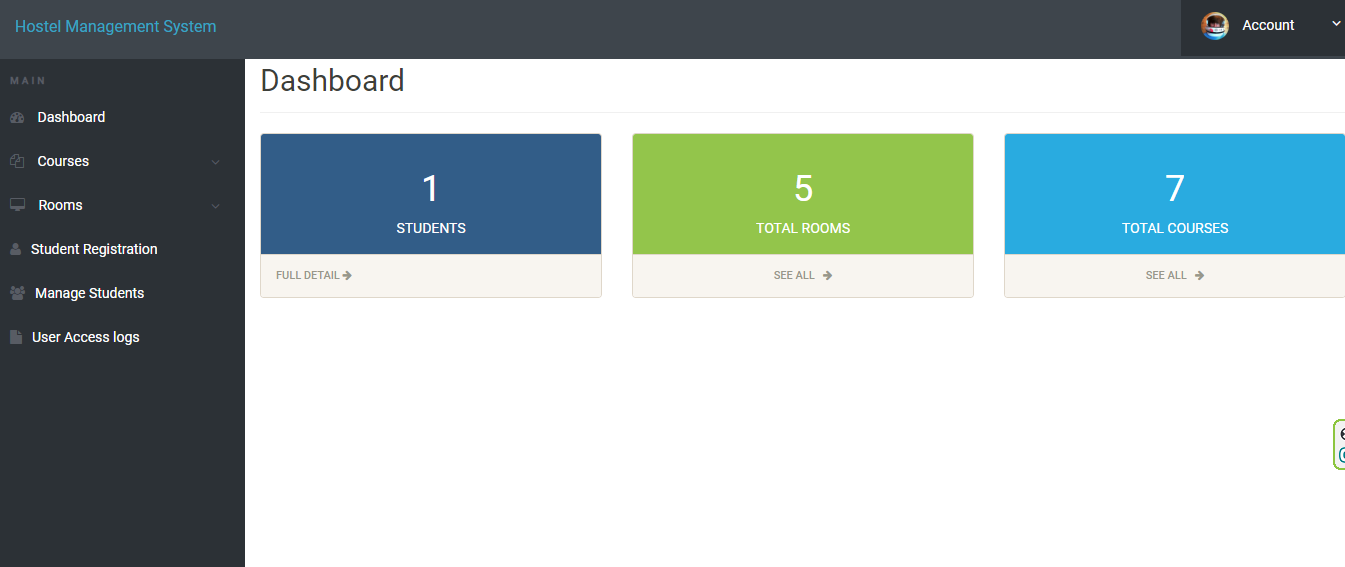Click the Rooms monitor icon in sidebar
The width and height of the screenshot is (1345, 567).
[x=17, y=205]
